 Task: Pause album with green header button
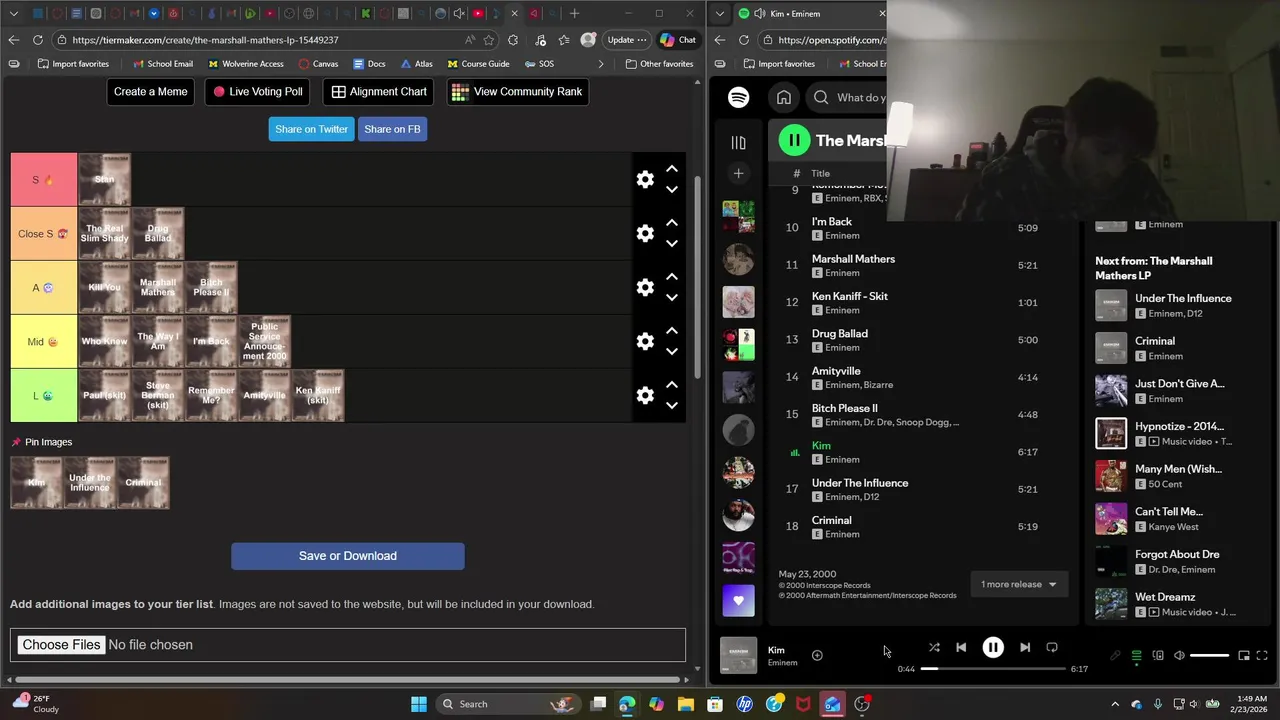pyautogui.click(x=794, y=141)
